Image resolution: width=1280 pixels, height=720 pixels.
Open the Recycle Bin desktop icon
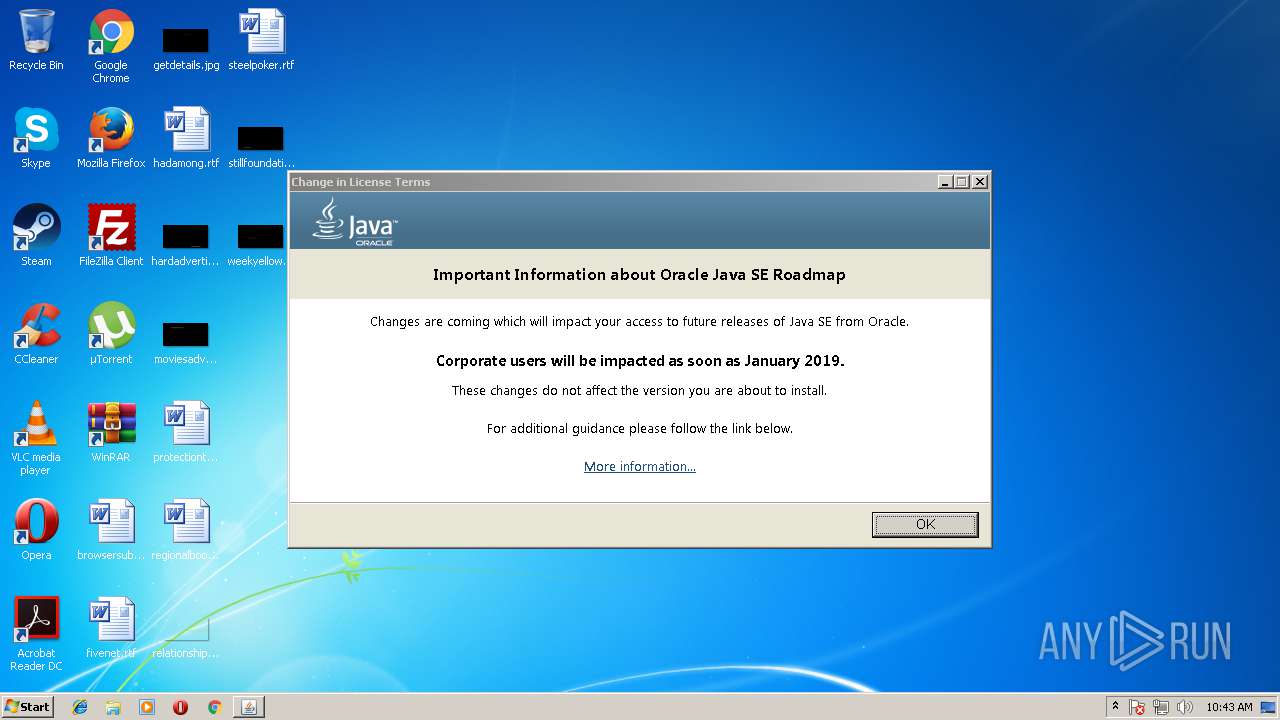[x=36, y=40]
